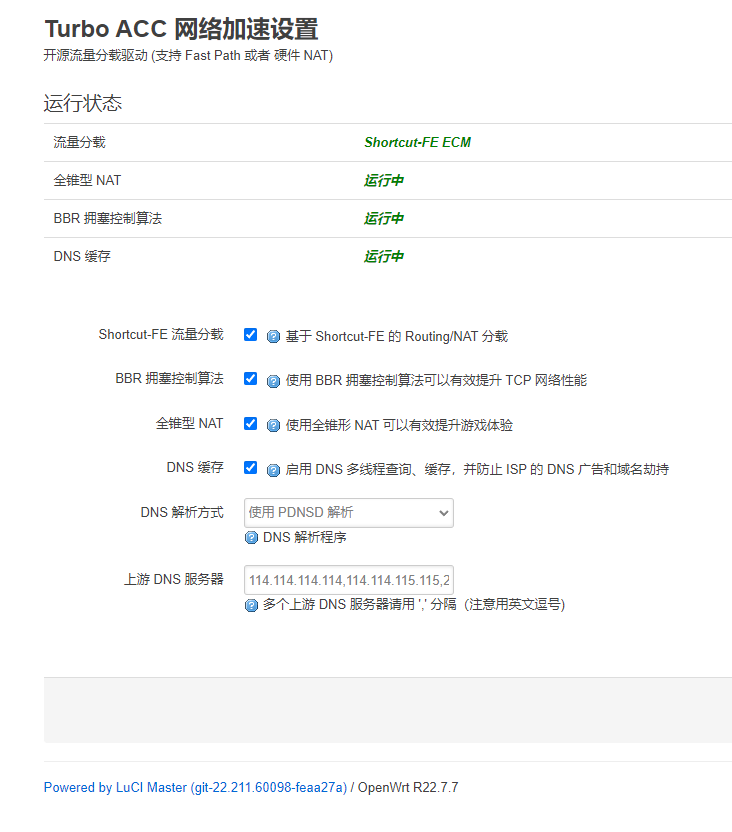Image resolution: width=732 pixels, height=832 pixels.
Task: Uncheck the 全锥型 NAT option checkbox
Action: pos(250,423)
